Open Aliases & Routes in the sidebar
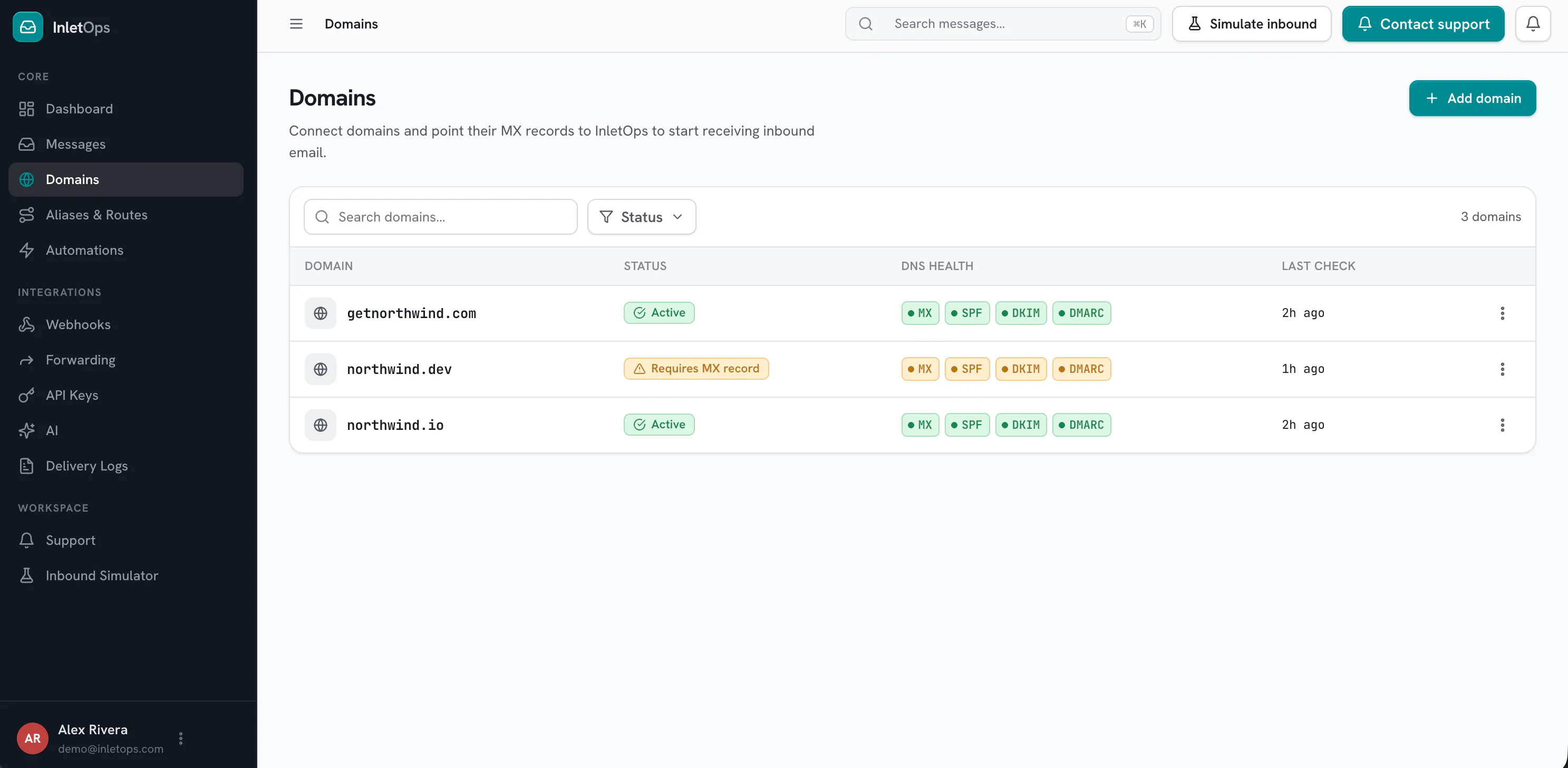This screenshot has height=768, width=1568. [126, 215]
